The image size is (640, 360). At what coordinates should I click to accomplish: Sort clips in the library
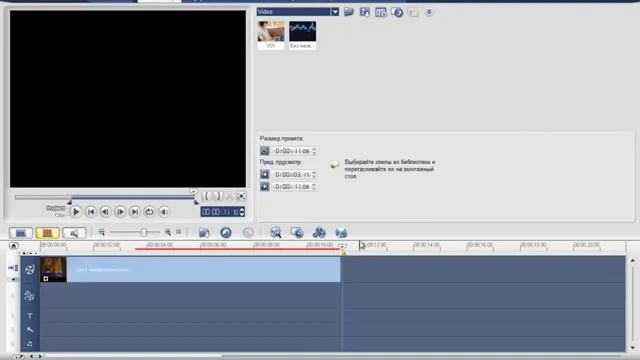coord(364,12)
